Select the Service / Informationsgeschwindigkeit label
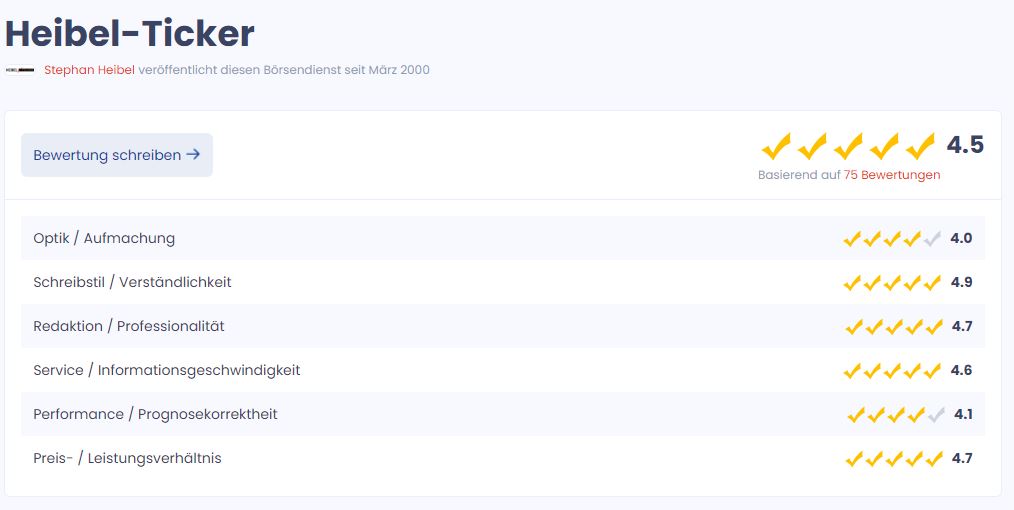The image size is (1014, 510). [167, 370]
